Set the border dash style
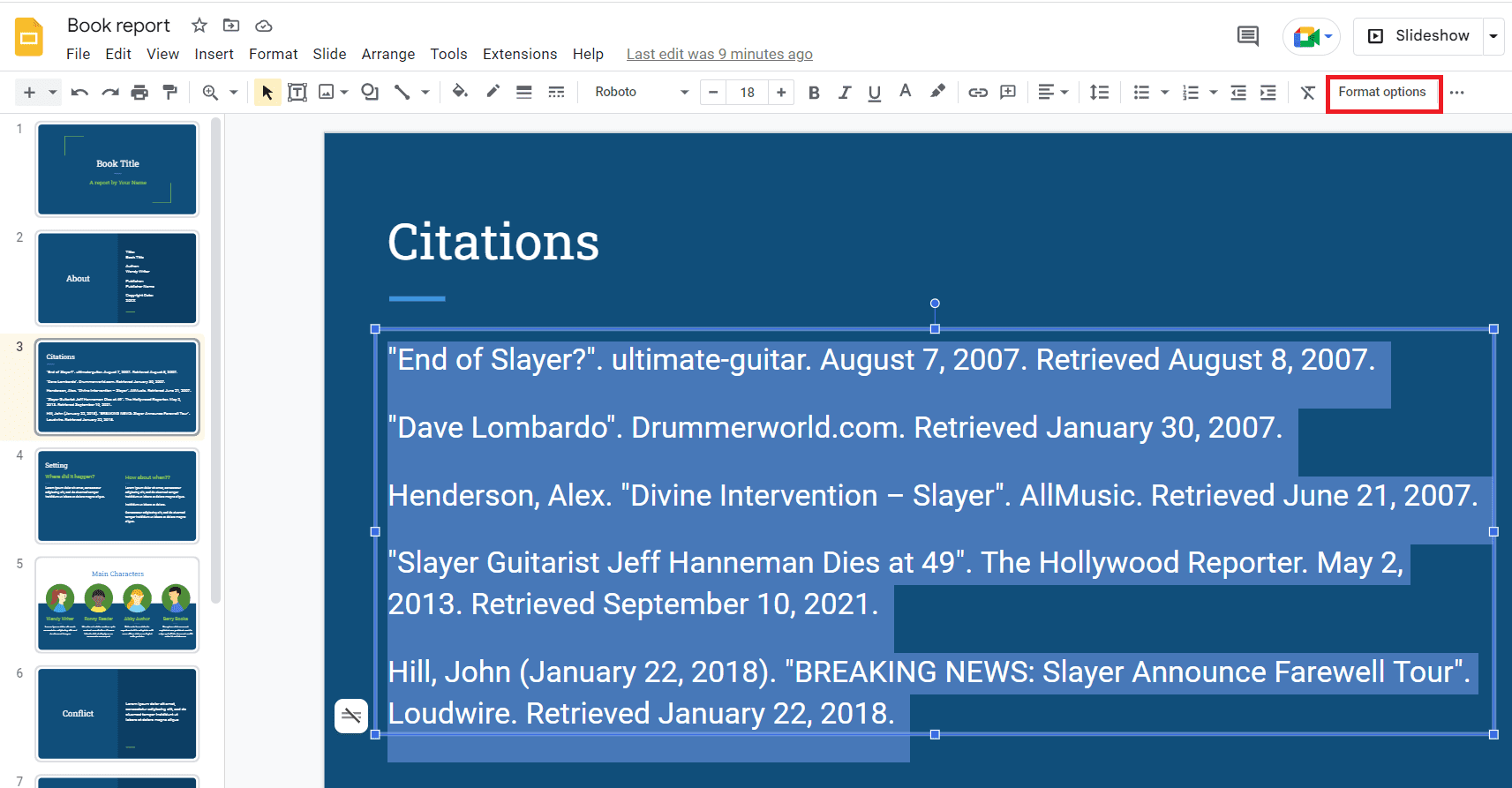Viewport: 1512px width, 788px height. tap(556, 92)
